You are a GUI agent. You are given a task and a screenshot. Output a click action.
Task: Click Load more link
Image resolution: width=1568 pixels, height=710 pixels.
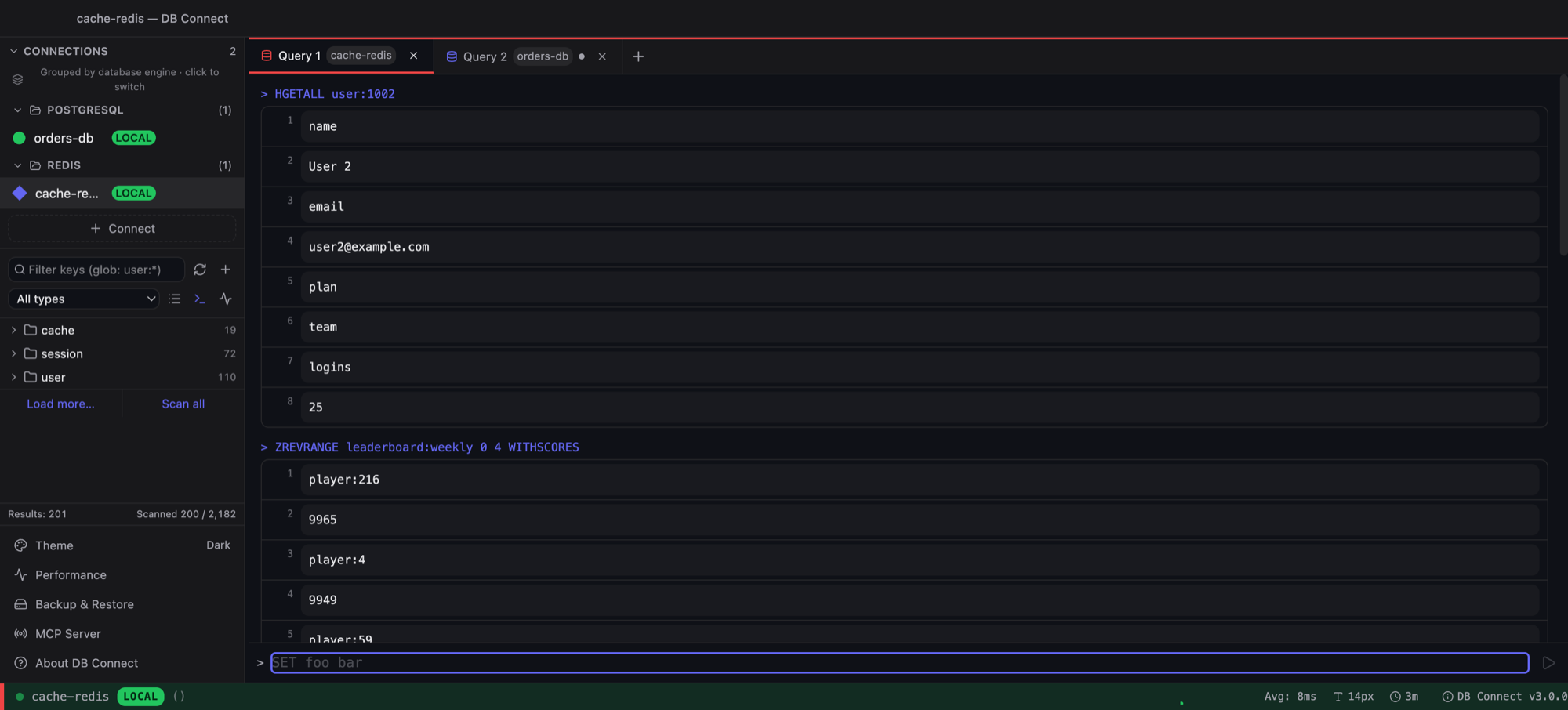[60, 404]
